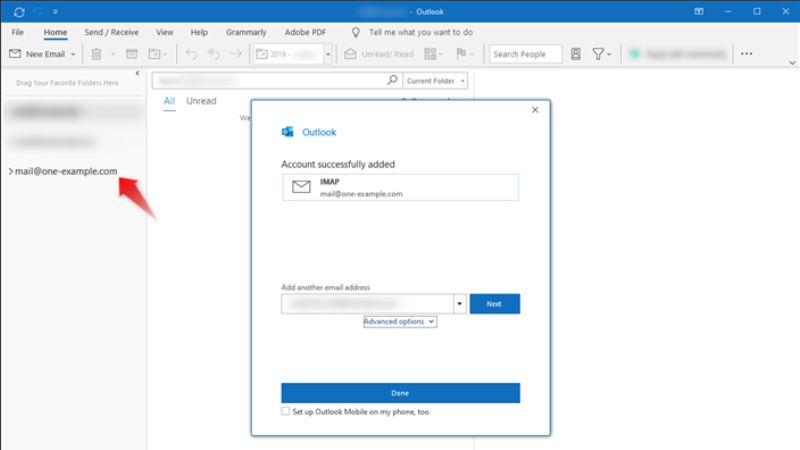The width and height of the screenshot is (800, 450).
Task: Open the ribbon more commands ellipsis
Action: pyautogui.click(x=746, y=54)
